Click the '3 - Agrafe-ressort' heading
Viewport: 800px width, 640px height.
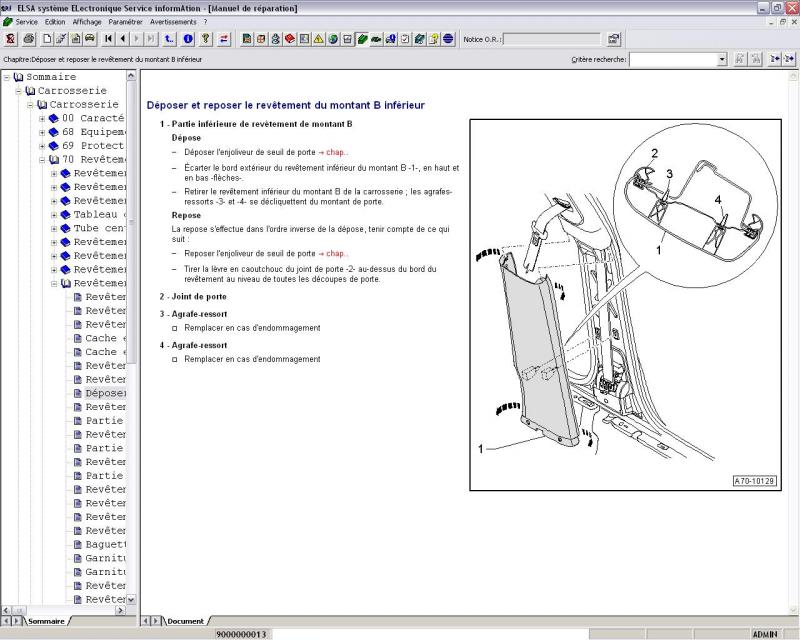coord(193,314)
